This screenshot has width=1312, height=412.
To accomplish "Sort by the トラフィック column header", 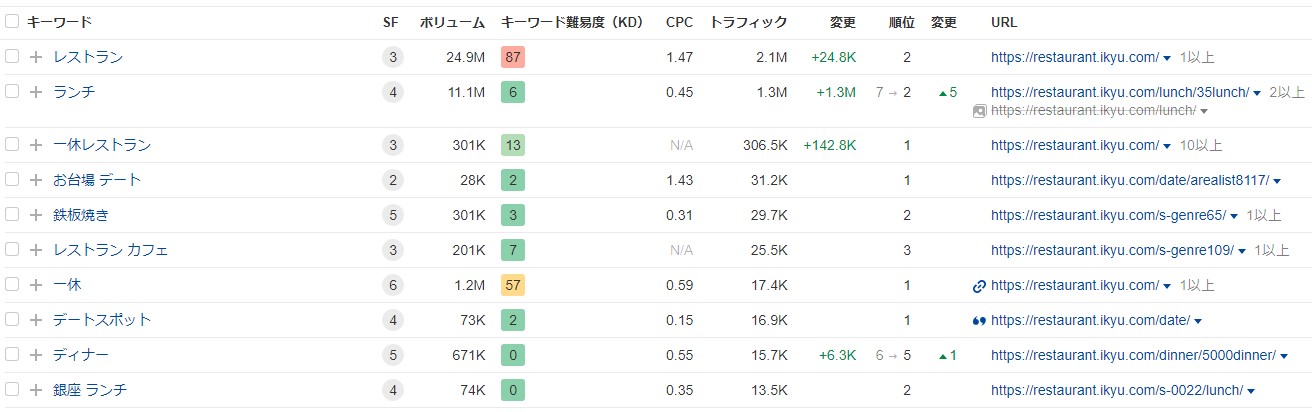I will tap(748, 22).
